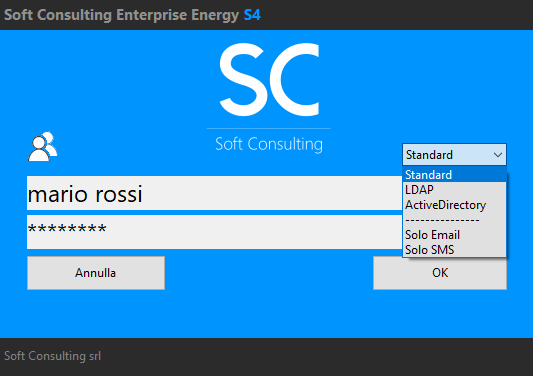Click the Soft Consulting text under logo

point(269,144)
